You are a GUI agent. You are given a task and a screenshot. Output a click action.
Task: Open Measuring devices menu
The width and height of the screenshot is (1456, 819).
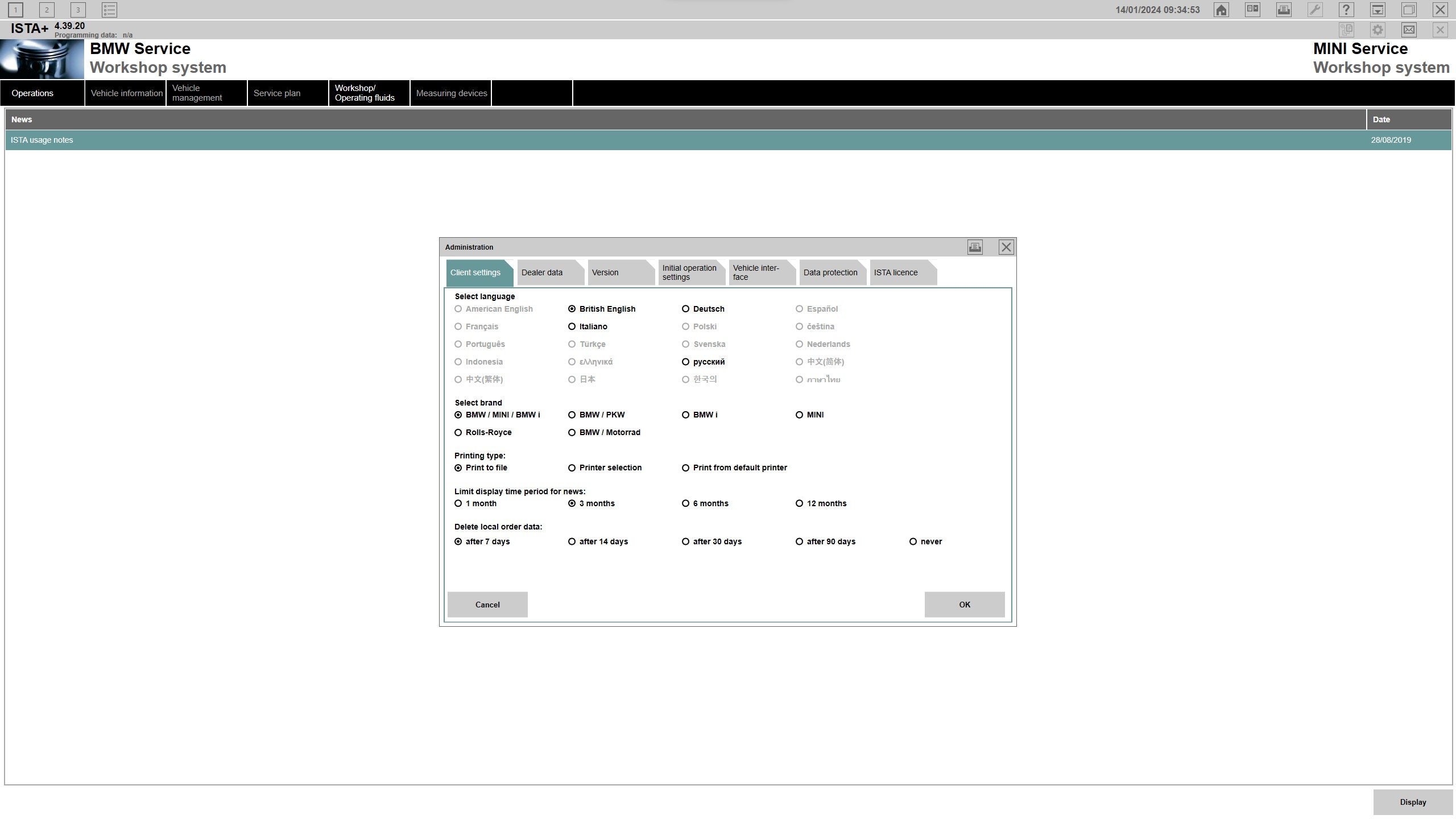click(451, 93)
